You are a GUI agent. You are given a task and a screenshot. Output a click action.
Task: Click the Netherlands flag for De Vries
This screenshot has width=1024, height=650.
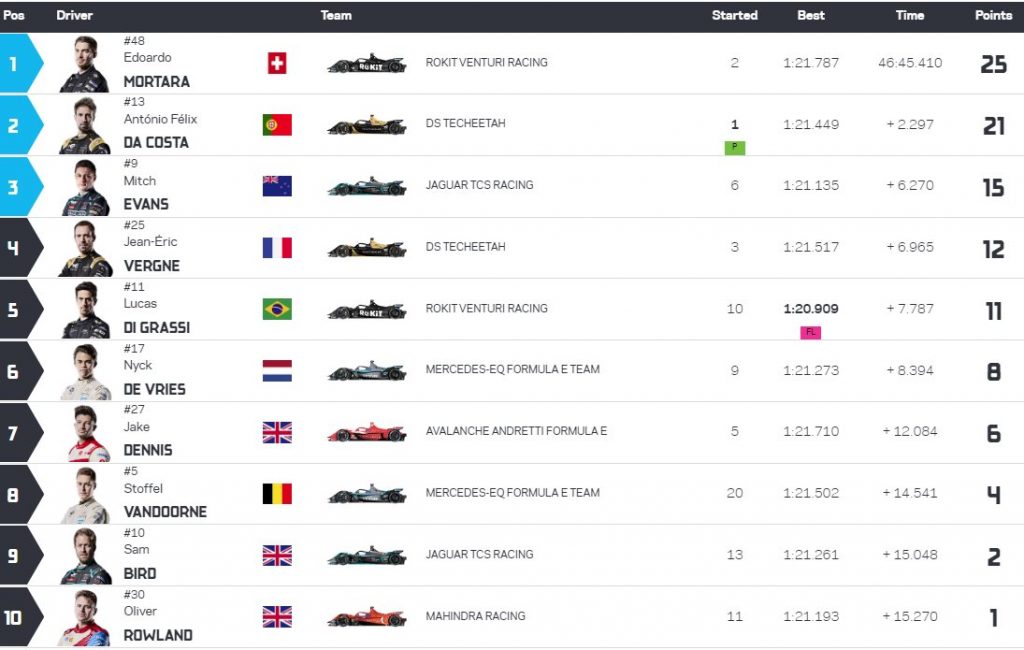(x=277, y=370)
